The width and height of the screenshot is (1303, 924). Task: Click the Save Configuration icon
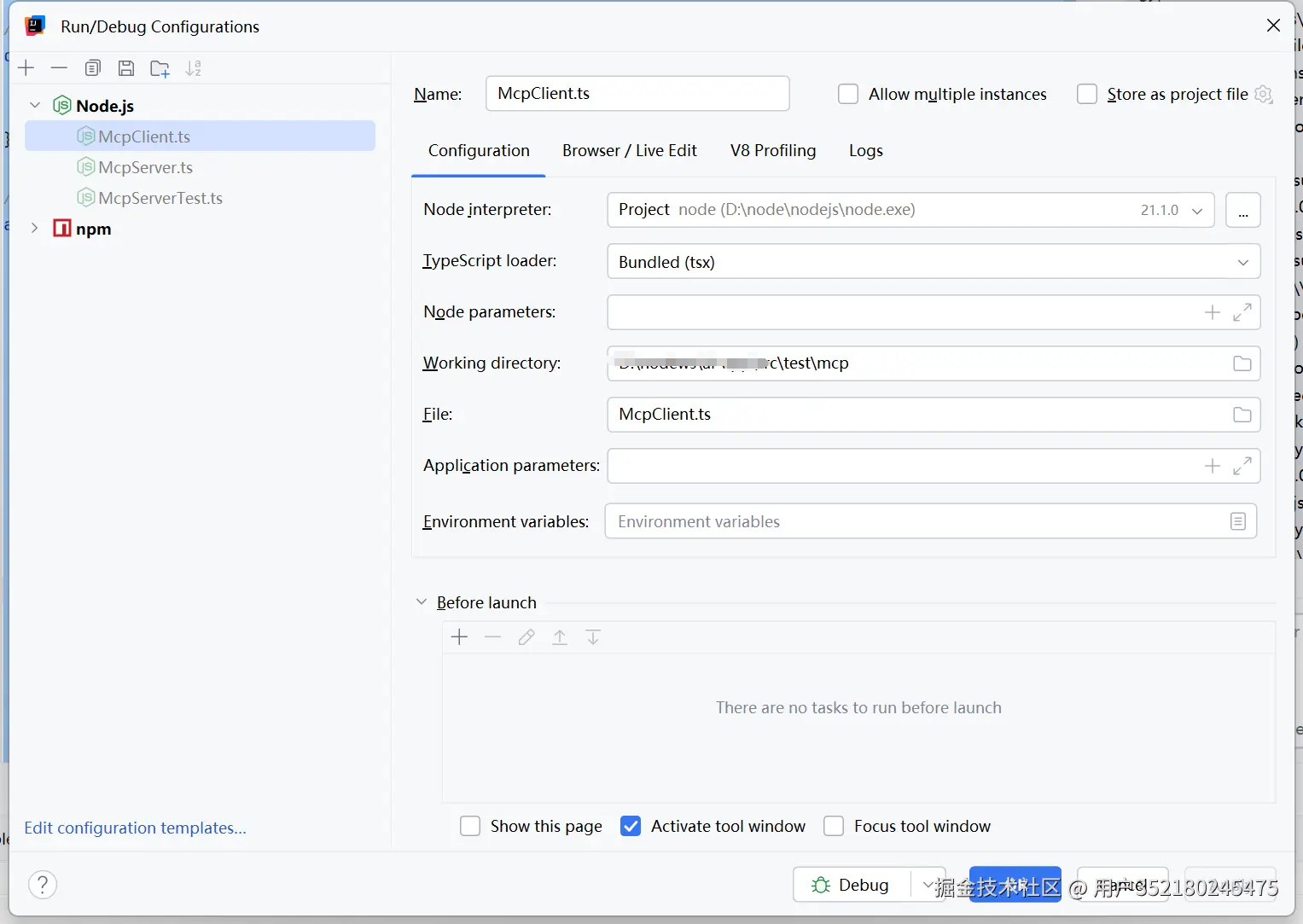coord(126,68)
